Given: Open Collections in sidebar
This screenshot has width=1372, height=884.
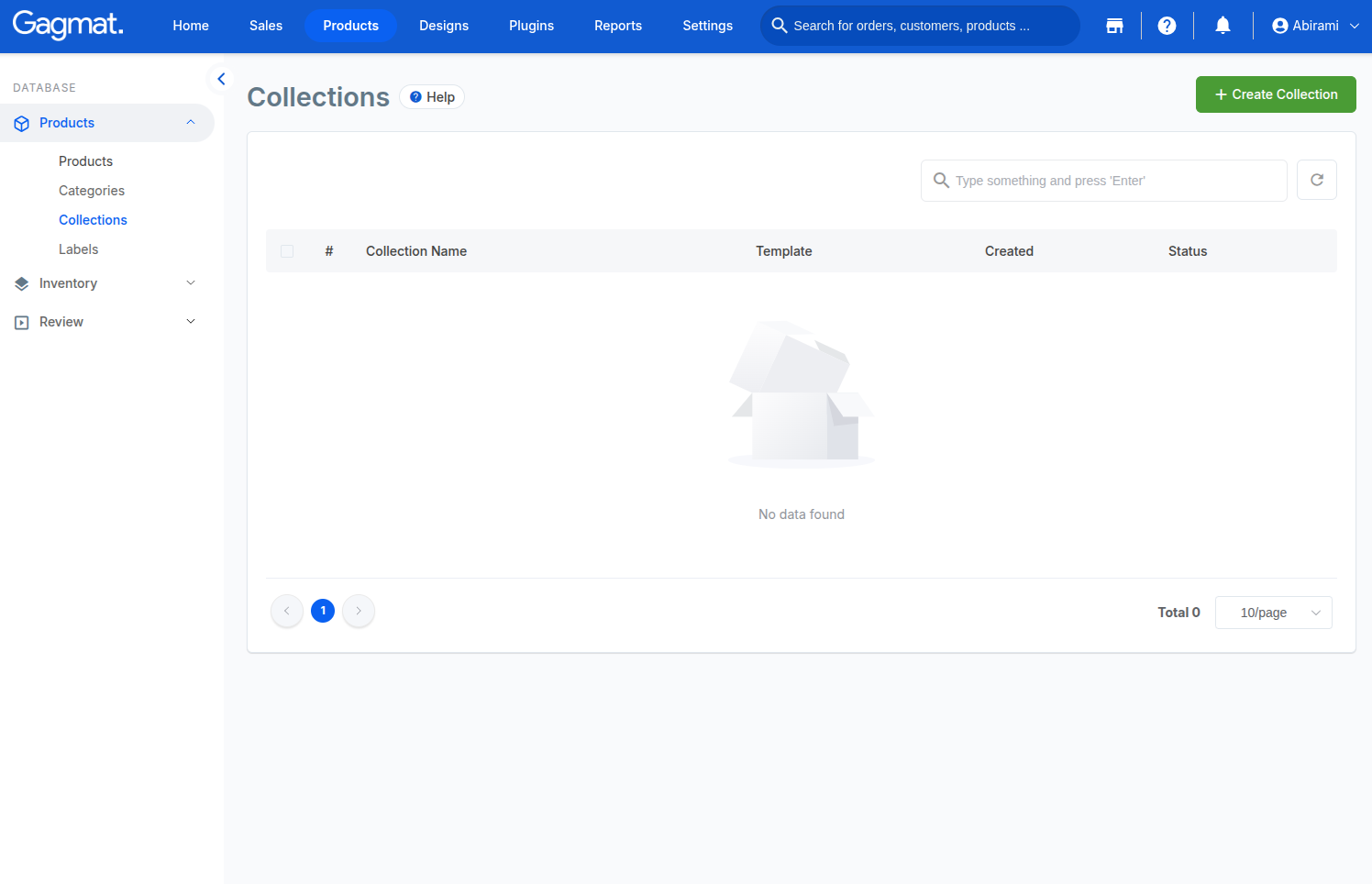Looking at the screenshot, I should (93, 220).
